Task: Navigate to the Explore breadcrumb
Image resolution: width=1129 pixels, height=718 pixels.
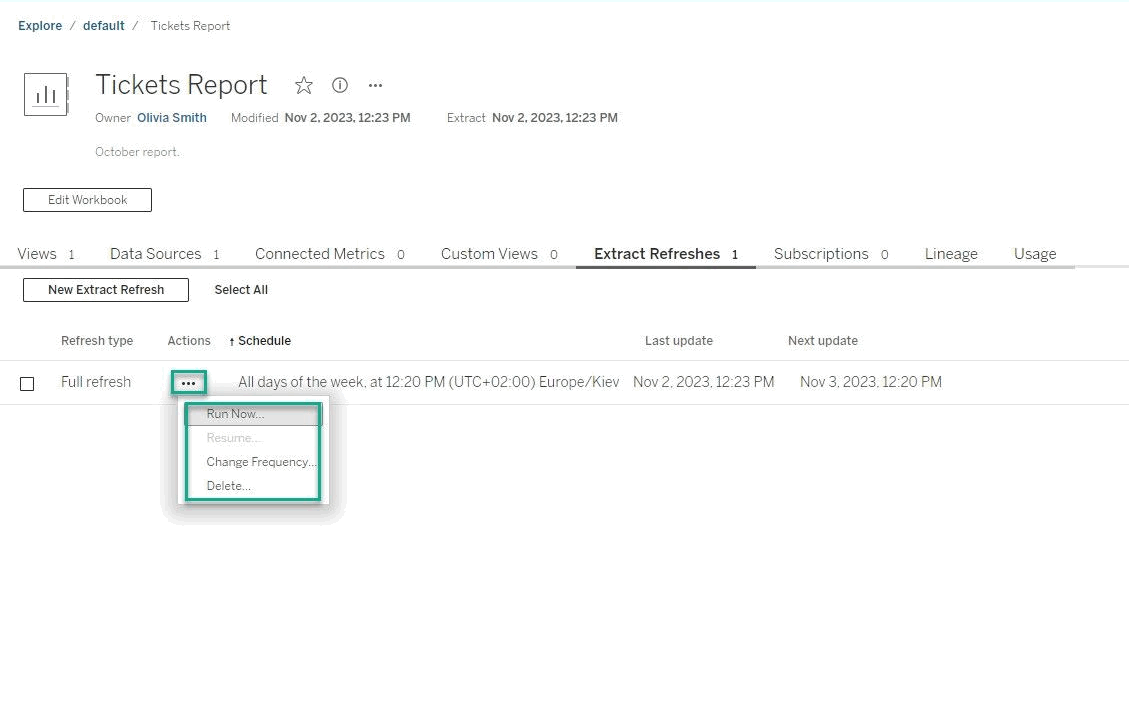Action: pos(40,26)
